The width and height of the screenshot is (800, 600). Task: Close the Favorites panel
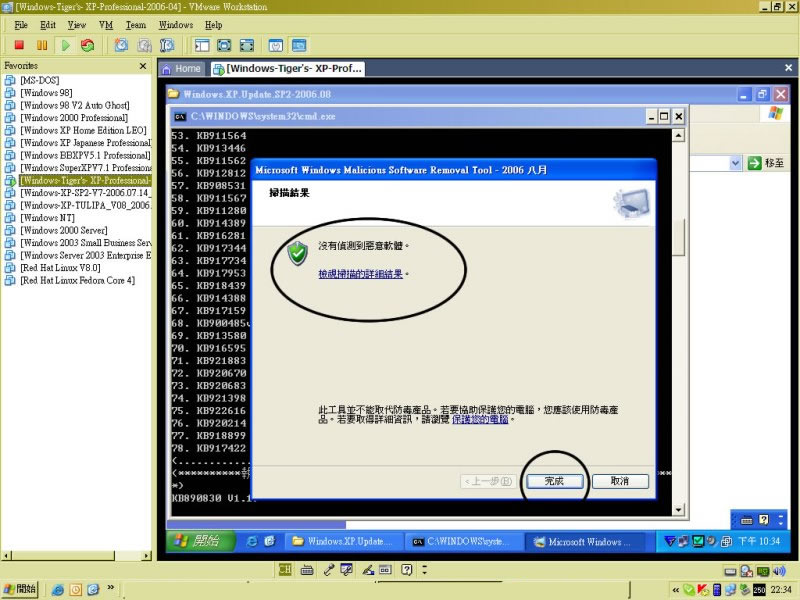[x=143, y=66]
